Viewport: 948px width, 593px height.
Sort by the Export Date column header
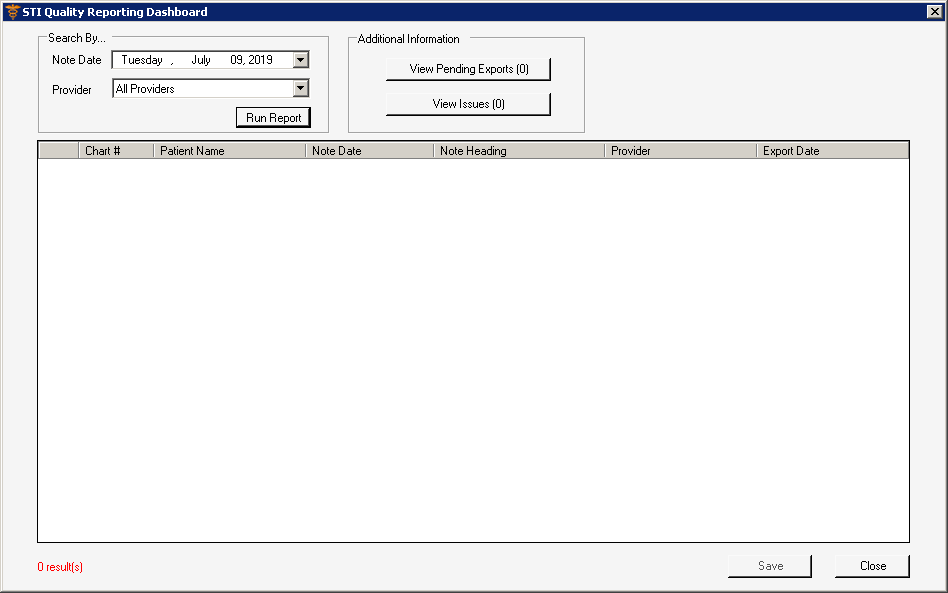point(832,151)
